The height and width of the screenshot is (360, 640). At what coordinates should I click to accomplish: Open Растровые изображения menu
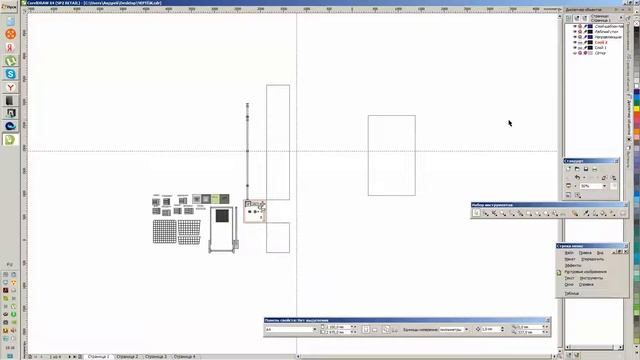pyautogui.click(x=586, y=272)
